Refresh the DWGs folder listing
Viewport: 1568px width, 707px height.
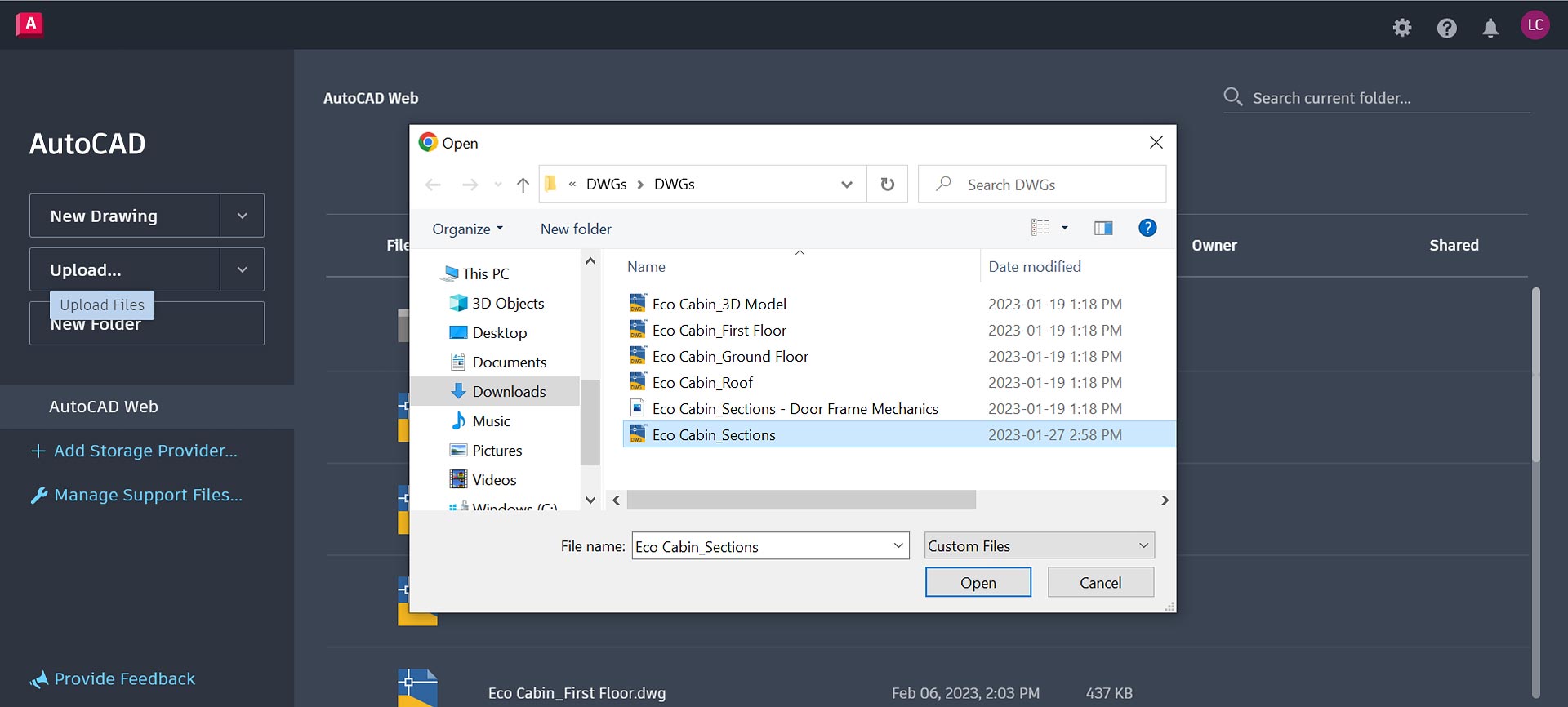887,185
